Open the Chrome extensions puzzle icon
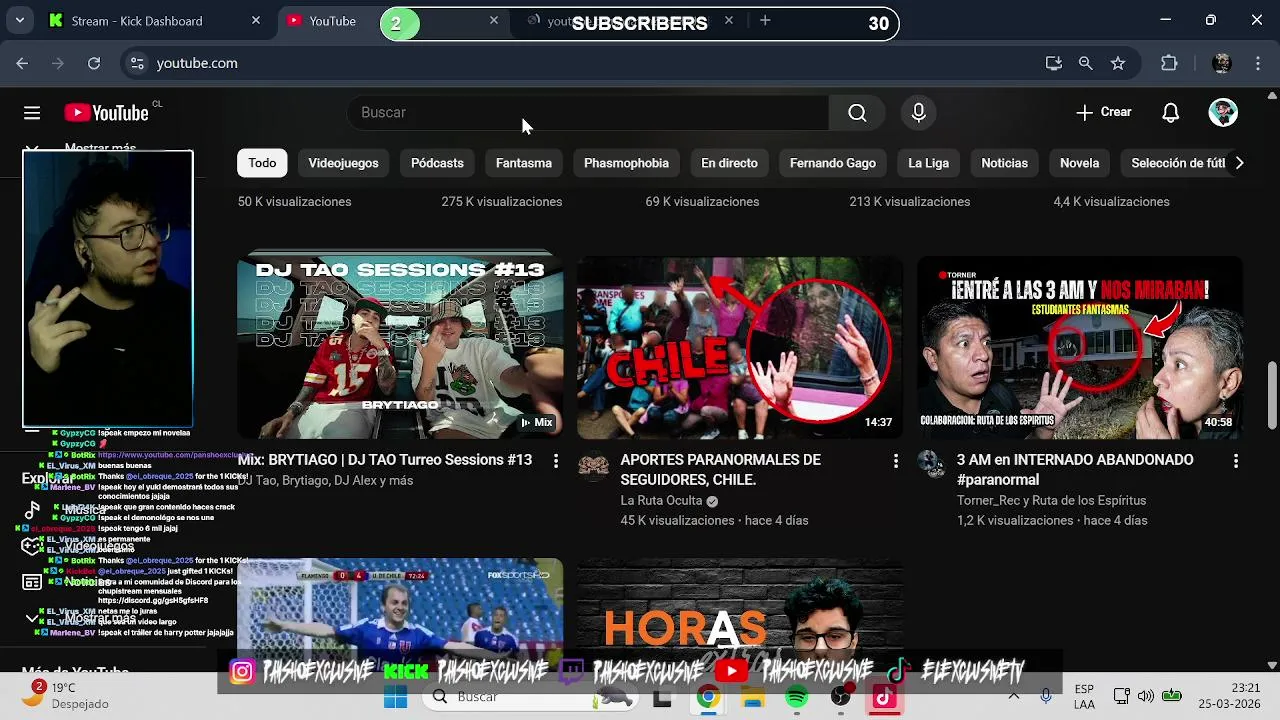The height and width of the screenshot is (720, 1280). pyautogui.click(x=1169, y=63)
